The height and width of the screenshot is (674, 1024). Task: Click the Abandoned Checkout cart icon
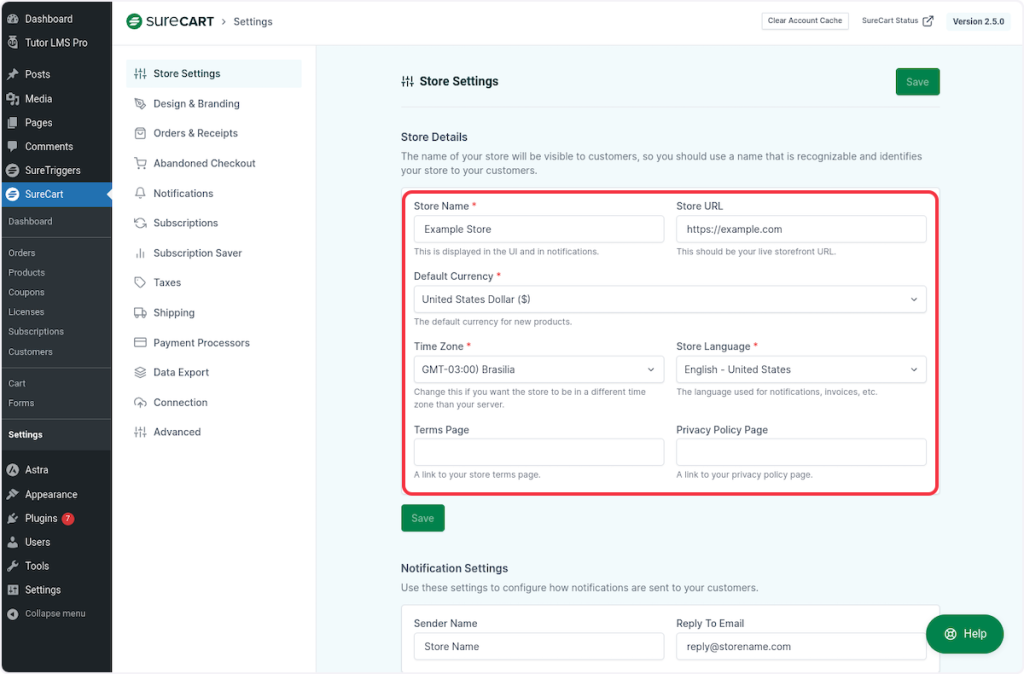140,163
